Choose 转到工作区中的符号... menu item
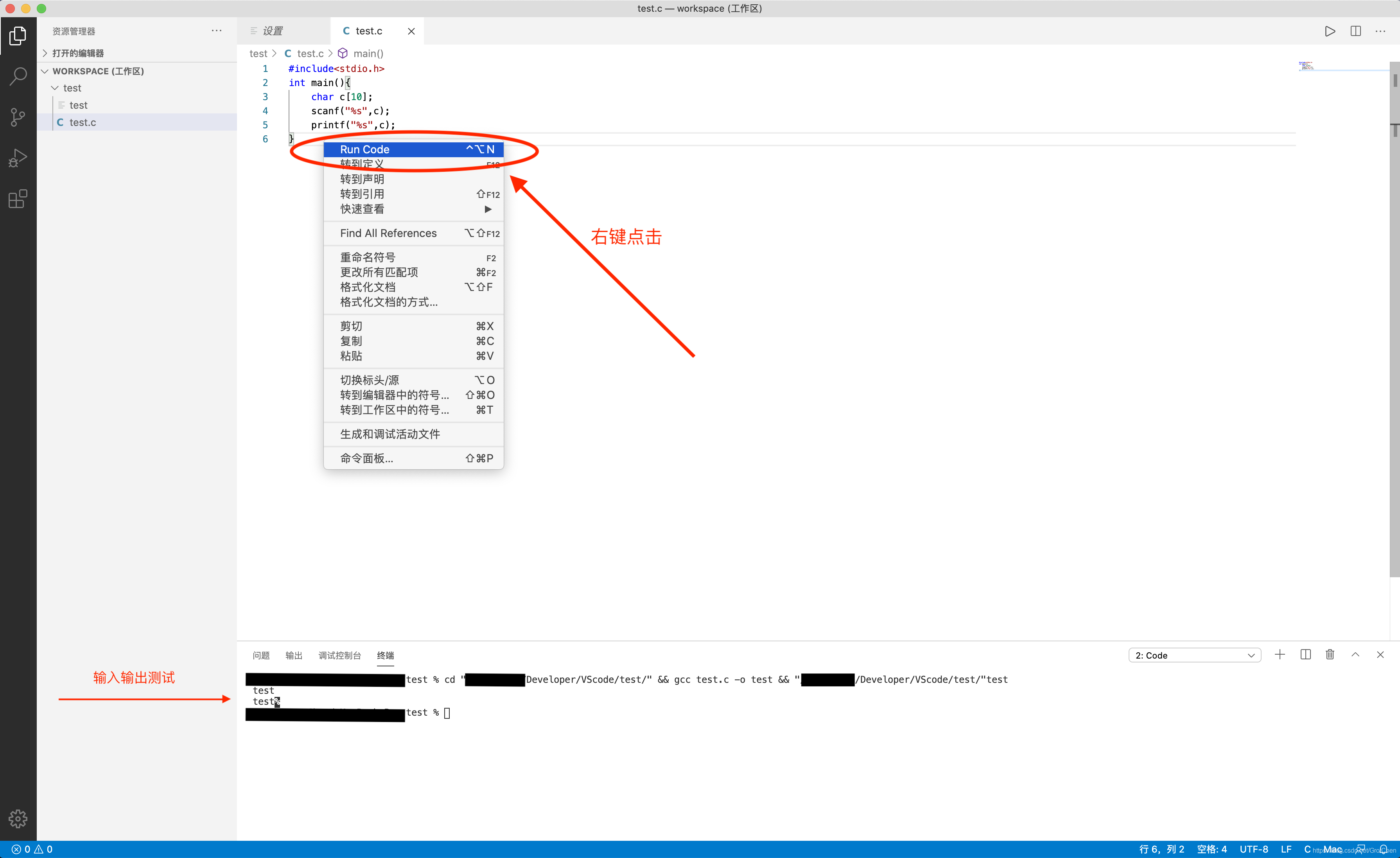 click(414, 410)
